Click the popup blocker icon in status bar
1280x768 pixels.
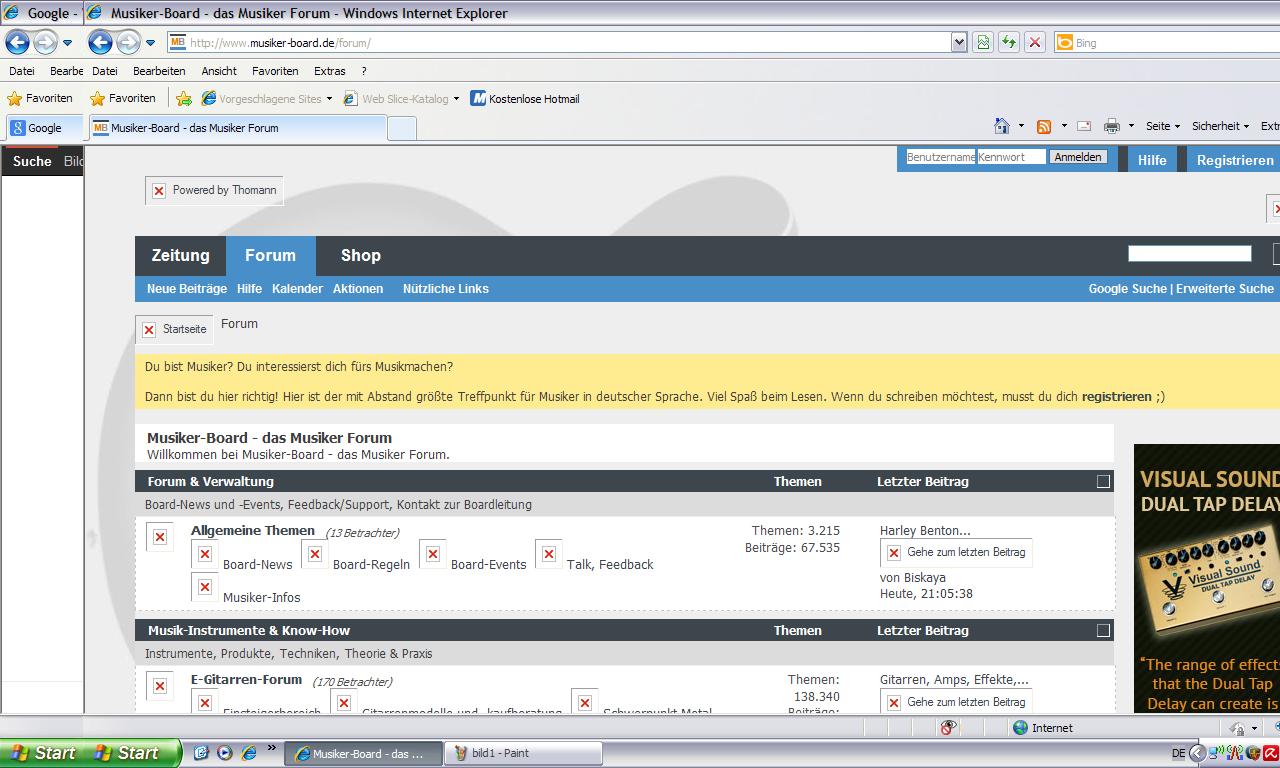(948, 727)
